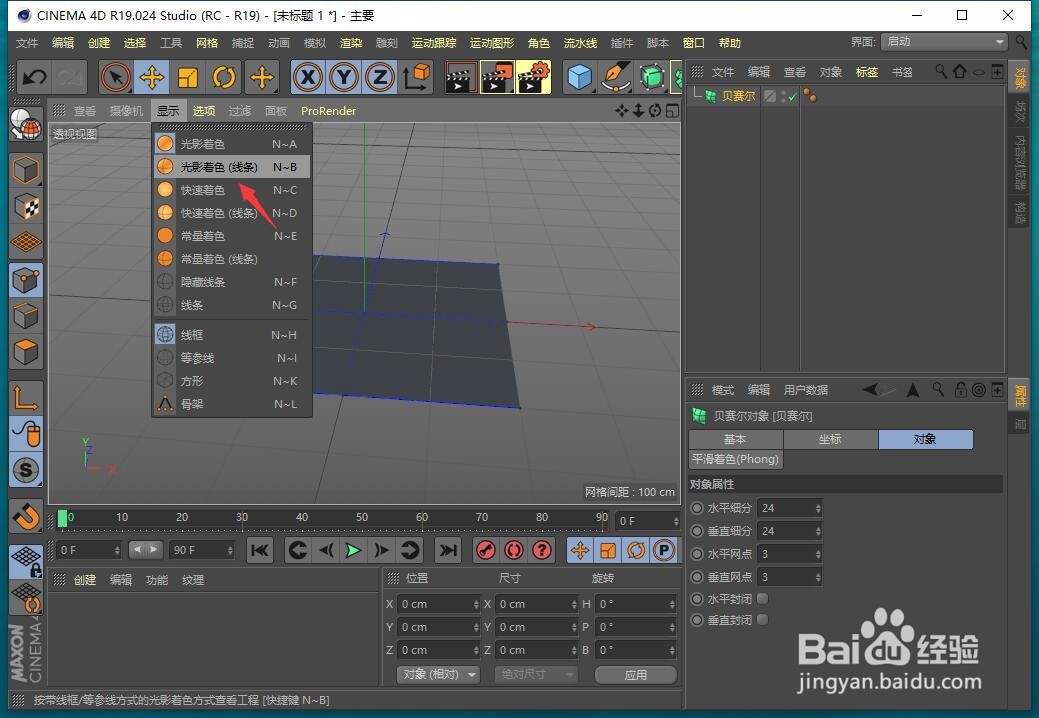Image resolution: width=1039 pixels, height=718 pixels.
Task: Open 绝对尺寸 dropdown
Action: coord(536,674)
